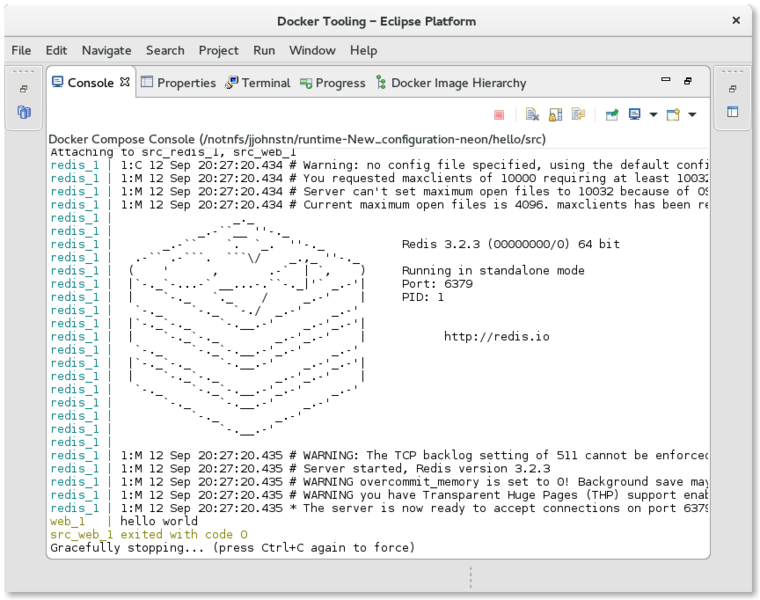This screenshot has height=600, width=760.
Task: Close the Console tab
Action: [125, 82]
